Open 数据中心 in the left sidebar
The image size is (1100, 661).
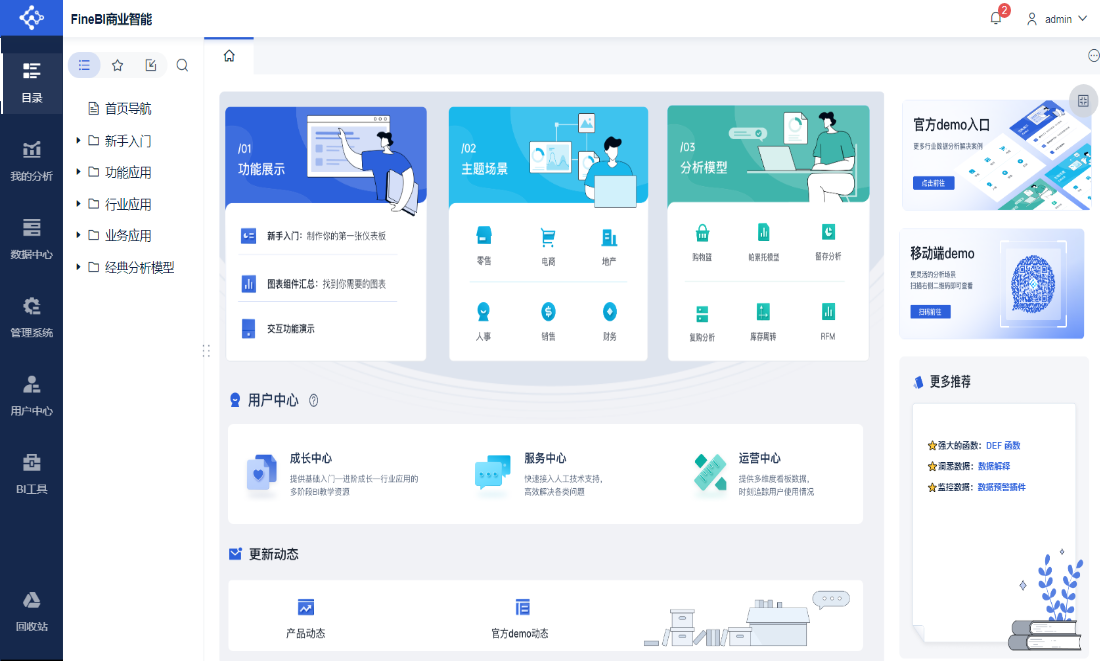point(32,239)
